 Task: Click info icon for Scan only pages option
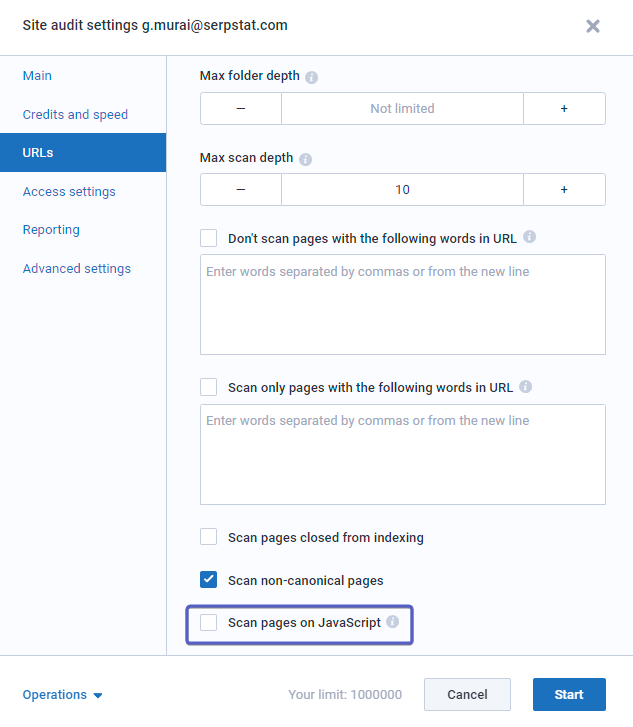point(526,387)
